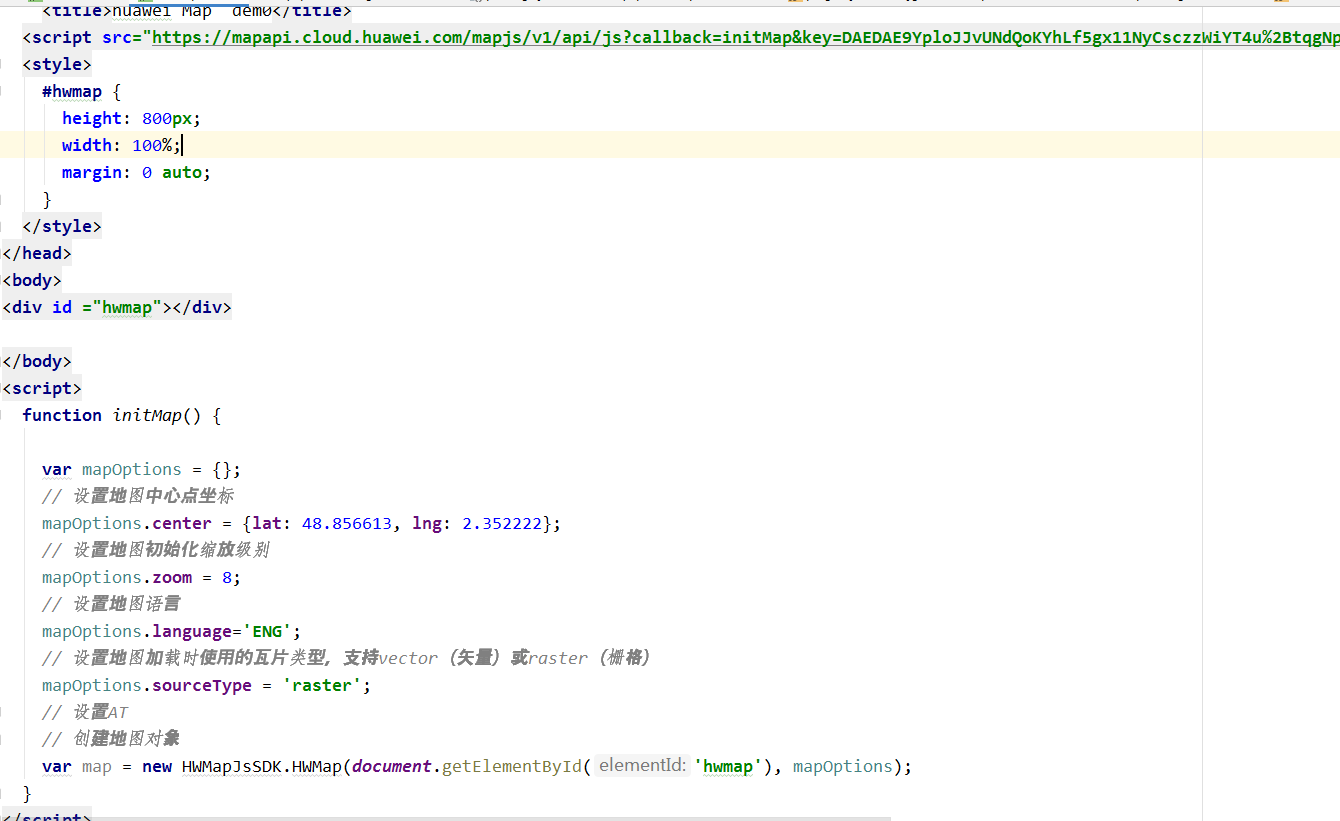
Task: Open the mapapi.cloud.huawei.com script URL
Action: pyautogui.click(x=746, y=37)
